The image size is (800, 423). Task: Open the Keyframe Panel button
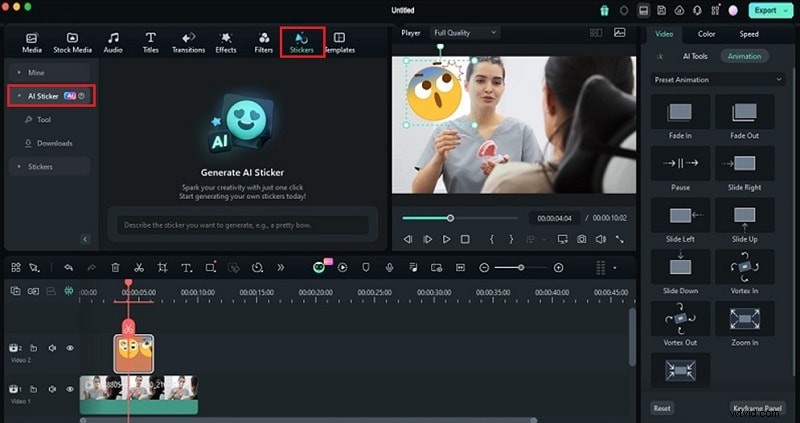pyautogui.click(x=757, y=408)
